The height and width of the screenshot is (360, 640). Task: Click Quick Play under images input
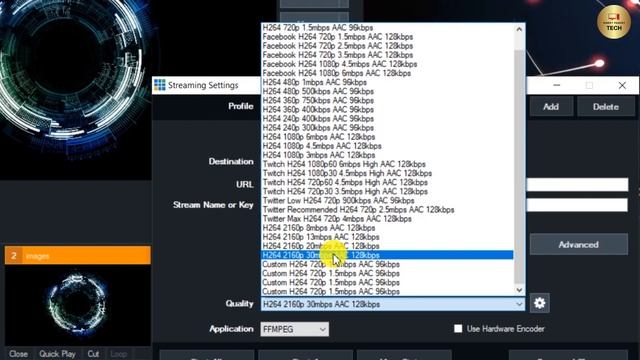[57, 354]
